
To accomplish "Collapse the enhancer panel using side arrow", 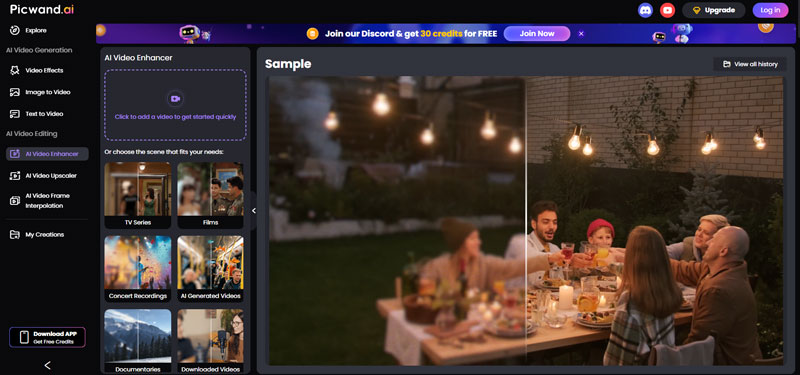I will point(254,210).
